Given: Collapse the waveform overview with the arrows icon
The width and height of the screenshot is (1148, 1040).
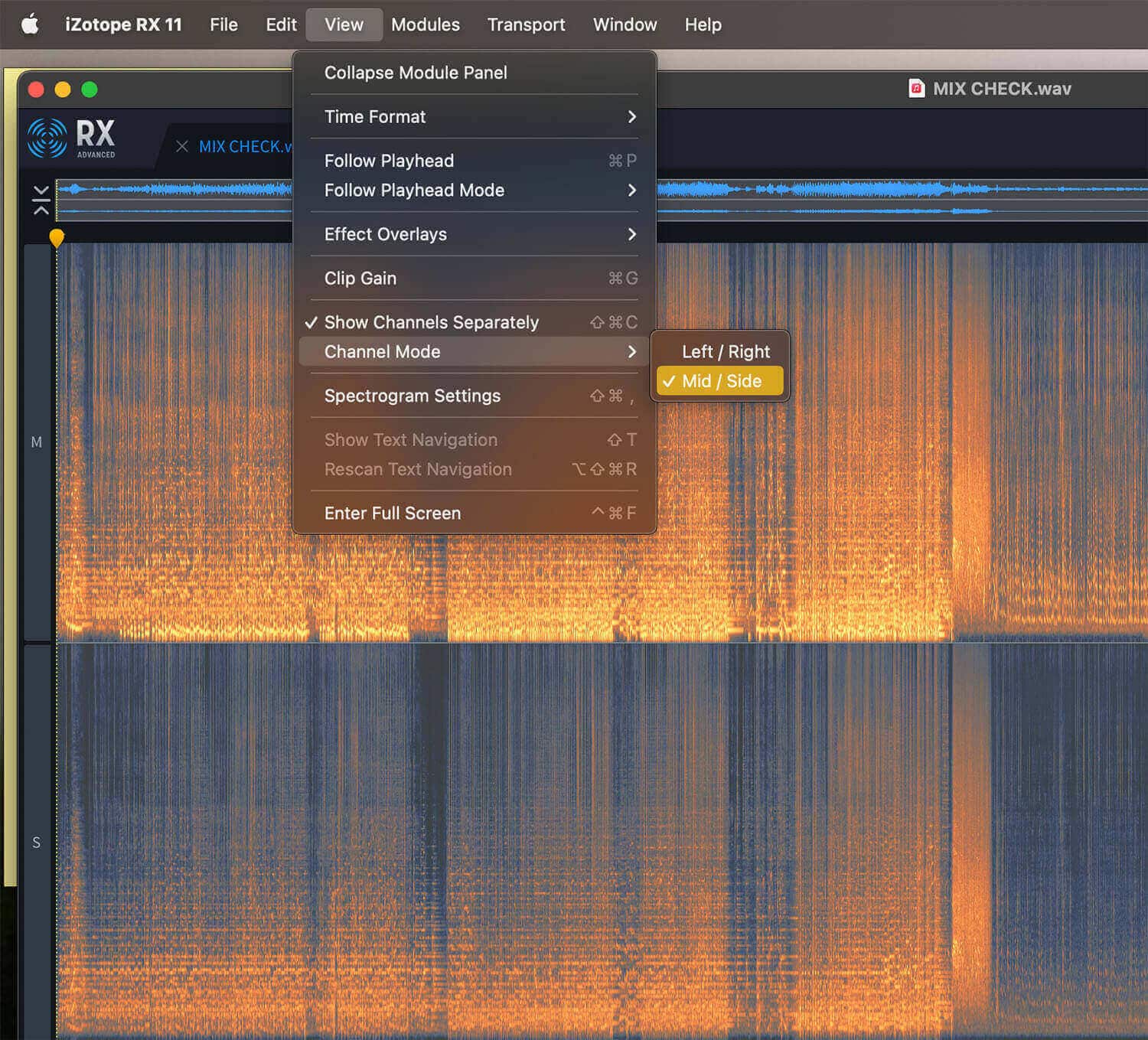Looking at the screenshot, I should pos(41,200).
